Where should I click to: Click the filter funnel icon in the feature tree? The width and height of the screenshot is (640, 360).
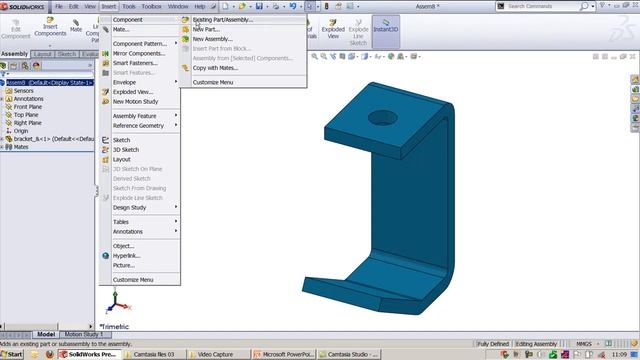[x=3, y=74]
